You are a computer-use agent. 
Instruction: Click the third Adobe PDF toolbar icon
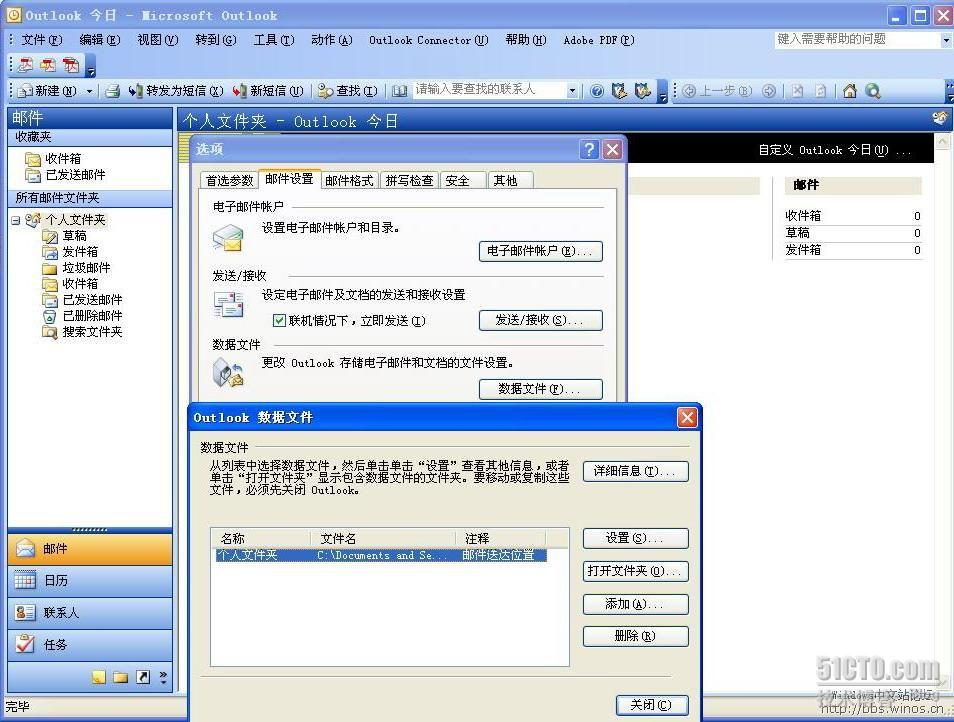71,64
